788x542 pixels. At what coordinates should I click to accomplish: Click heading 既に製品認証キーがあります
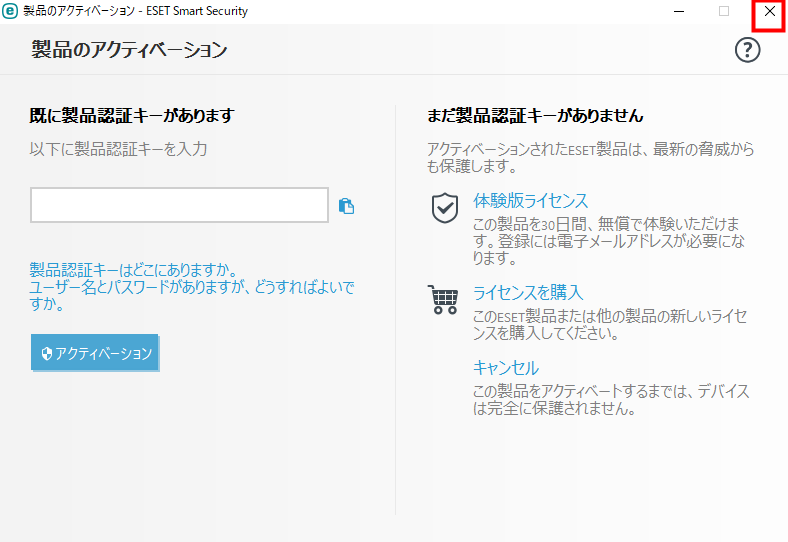(132, 116)
